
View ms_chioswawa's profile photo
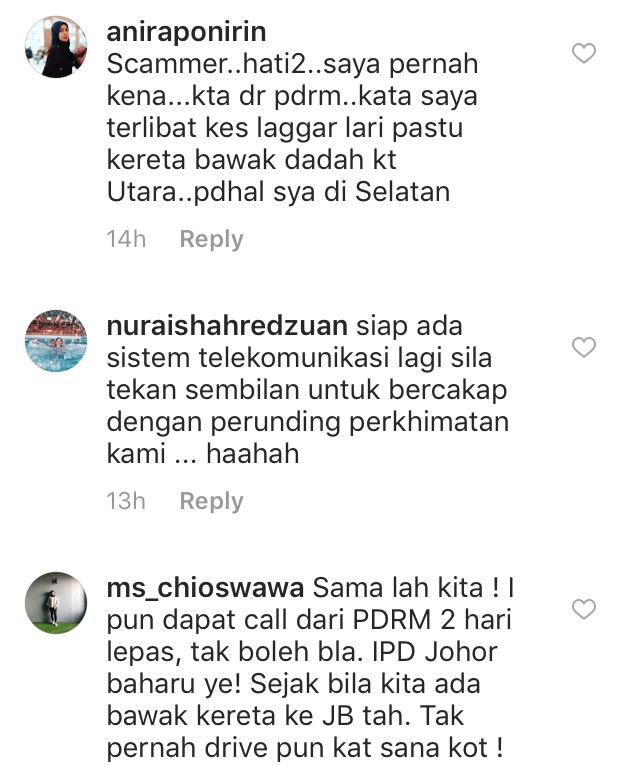[56, 603]
